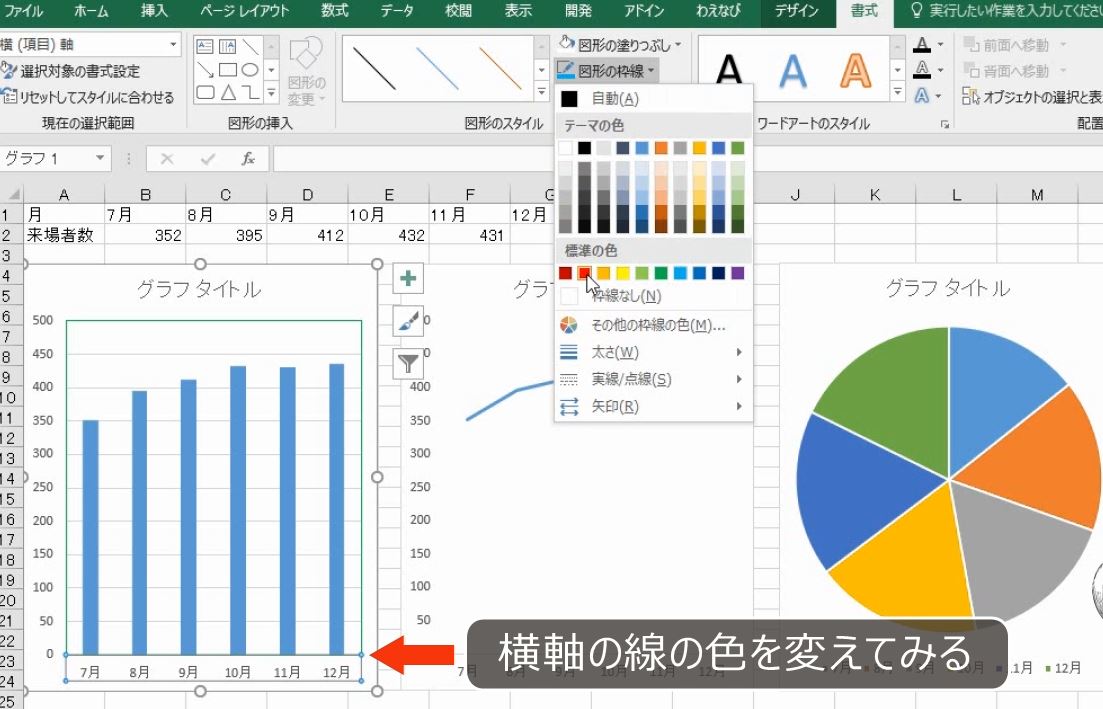
Task: Select the rectangle shape in shape gallery
Action: click(x=227, y=70)
